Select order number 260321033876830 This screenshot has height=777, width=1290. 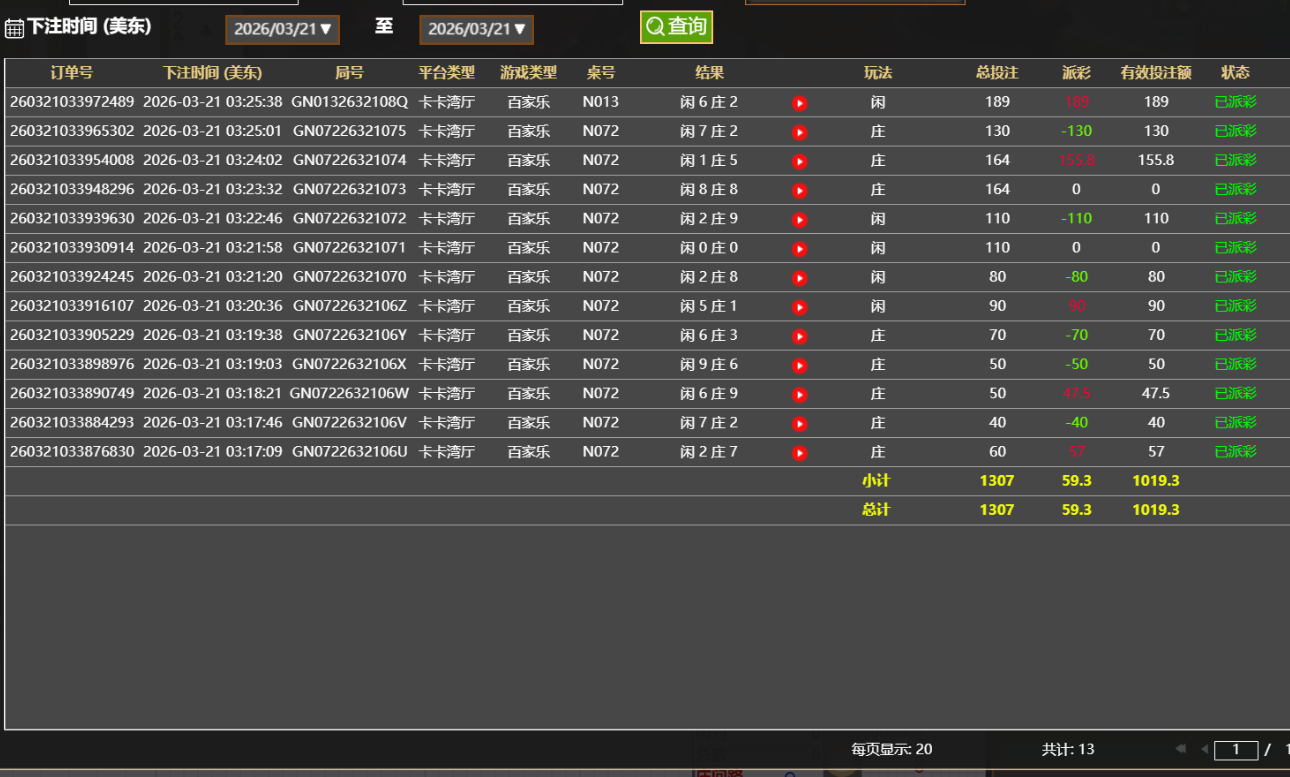coord(72,452)
